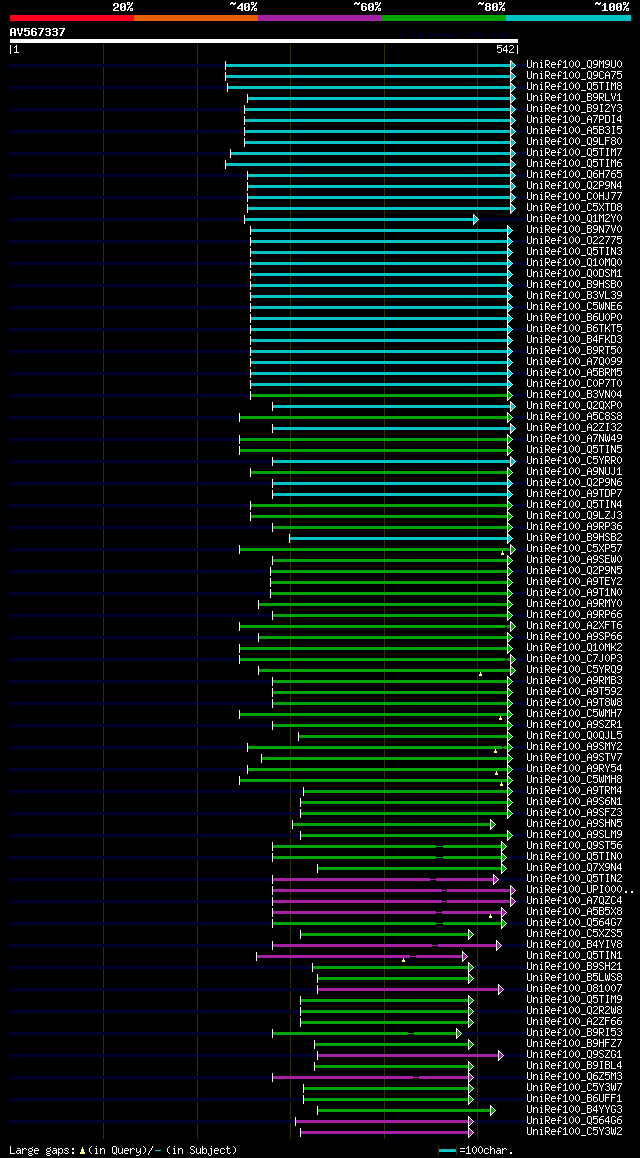Click the yellow query gap triangle in the legend
The image size is (640, 1158).
point(82,1150)
